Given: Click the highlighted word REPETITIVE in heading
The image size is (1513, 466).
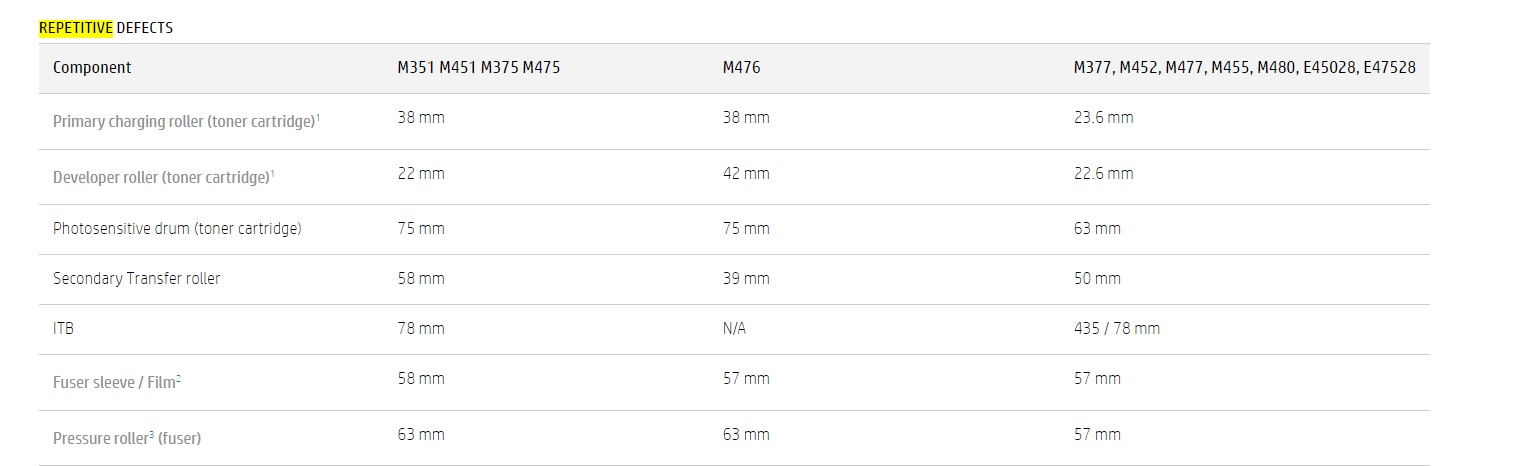Looking at the screenshot, I should coord(75,28).
